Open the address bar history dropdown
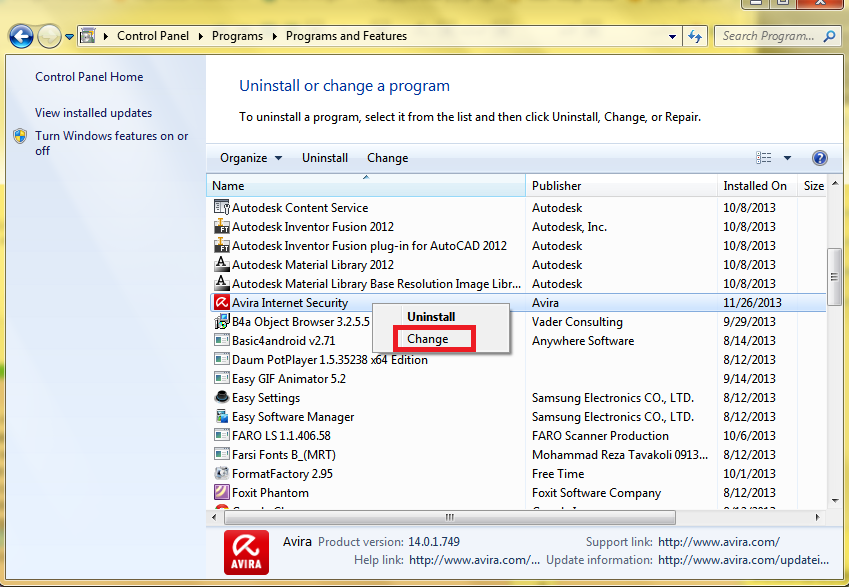849x587 pixels. click(x=673, y=37)
